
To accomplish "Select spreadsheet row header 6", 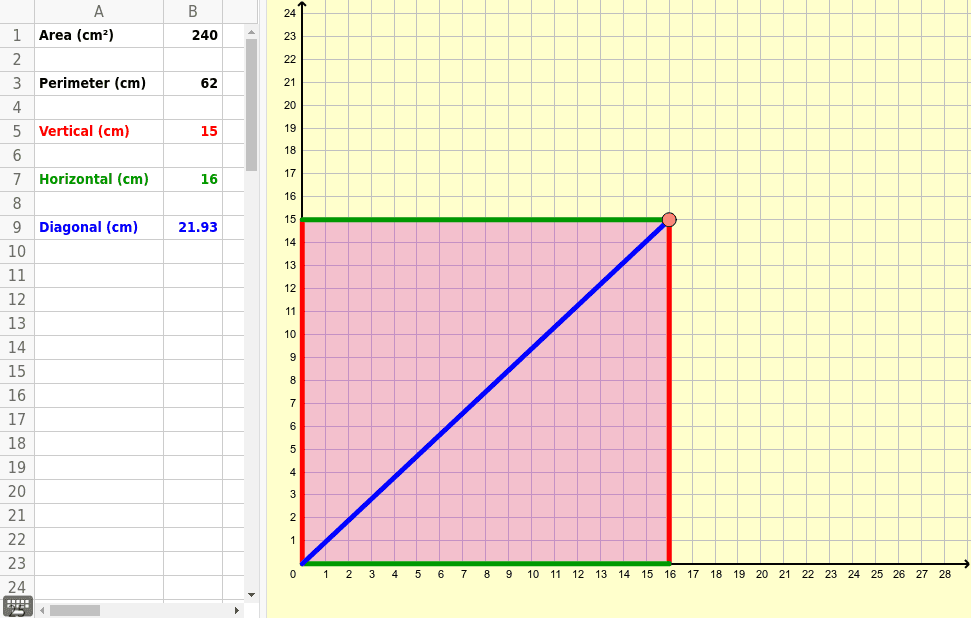I will point(17,155).
